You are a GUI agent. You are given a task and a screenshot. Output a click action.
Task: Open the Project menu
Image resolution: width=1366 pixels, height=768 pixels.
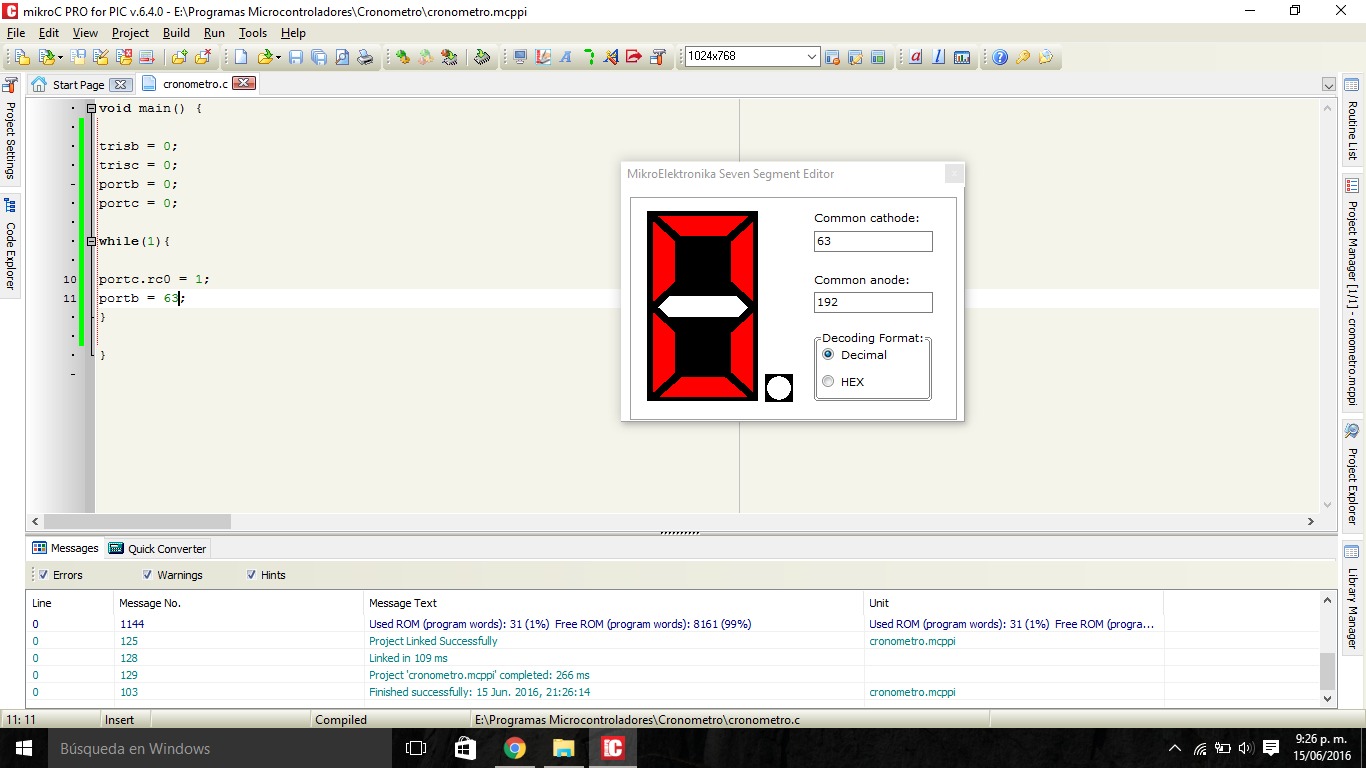(130, 33)
